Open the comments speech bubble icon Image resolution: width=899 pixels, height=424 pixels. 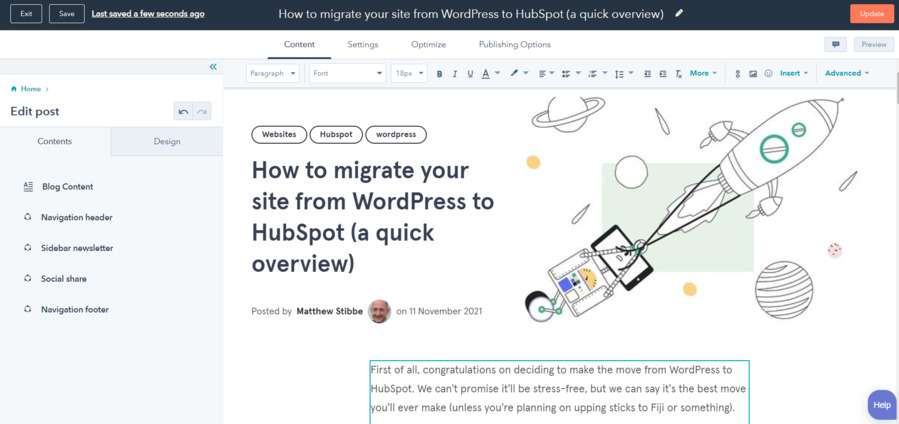[x=835, y=44]
